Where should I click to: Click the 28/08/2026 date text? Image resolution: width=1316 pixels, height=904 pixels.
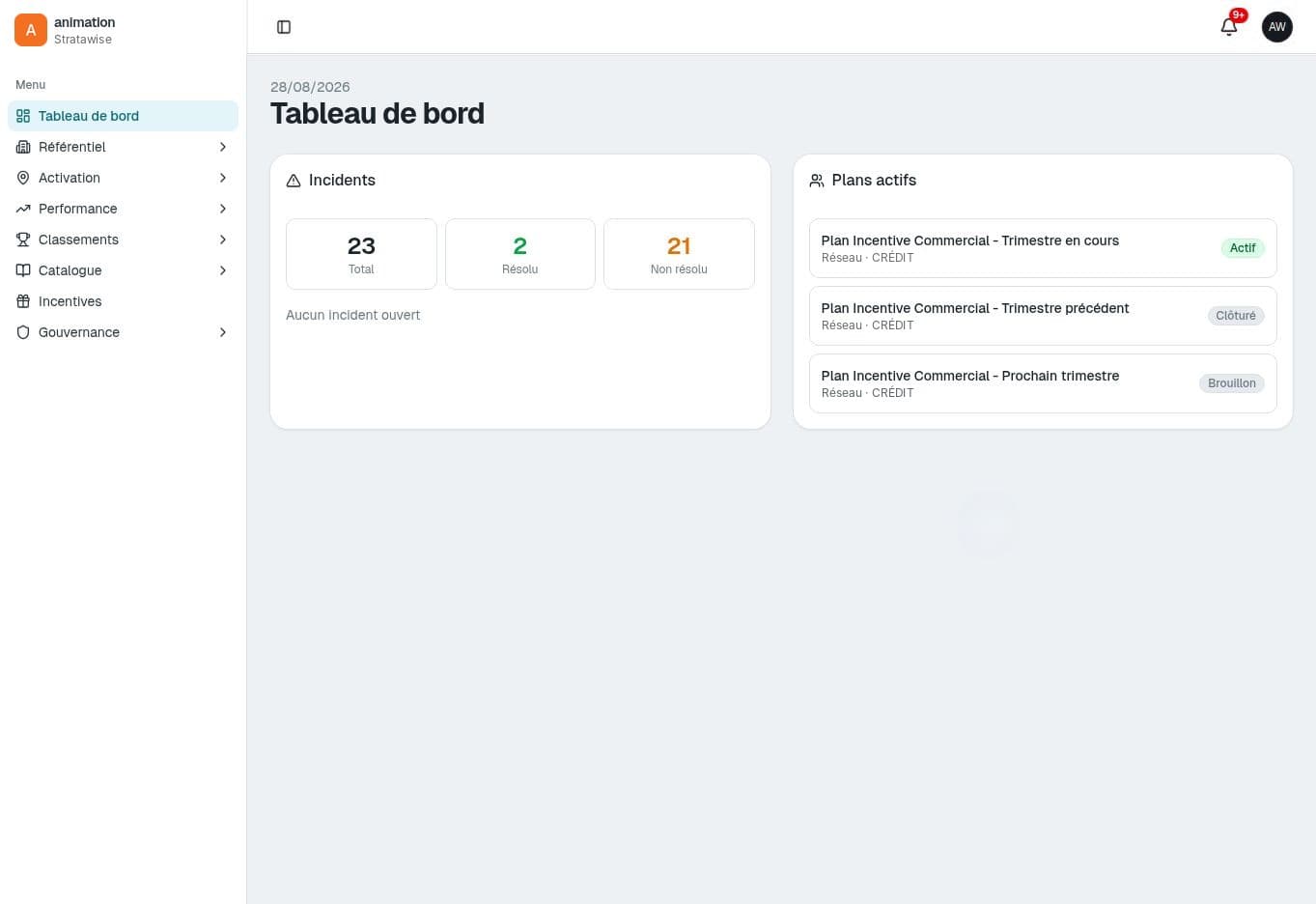[310, 87]
